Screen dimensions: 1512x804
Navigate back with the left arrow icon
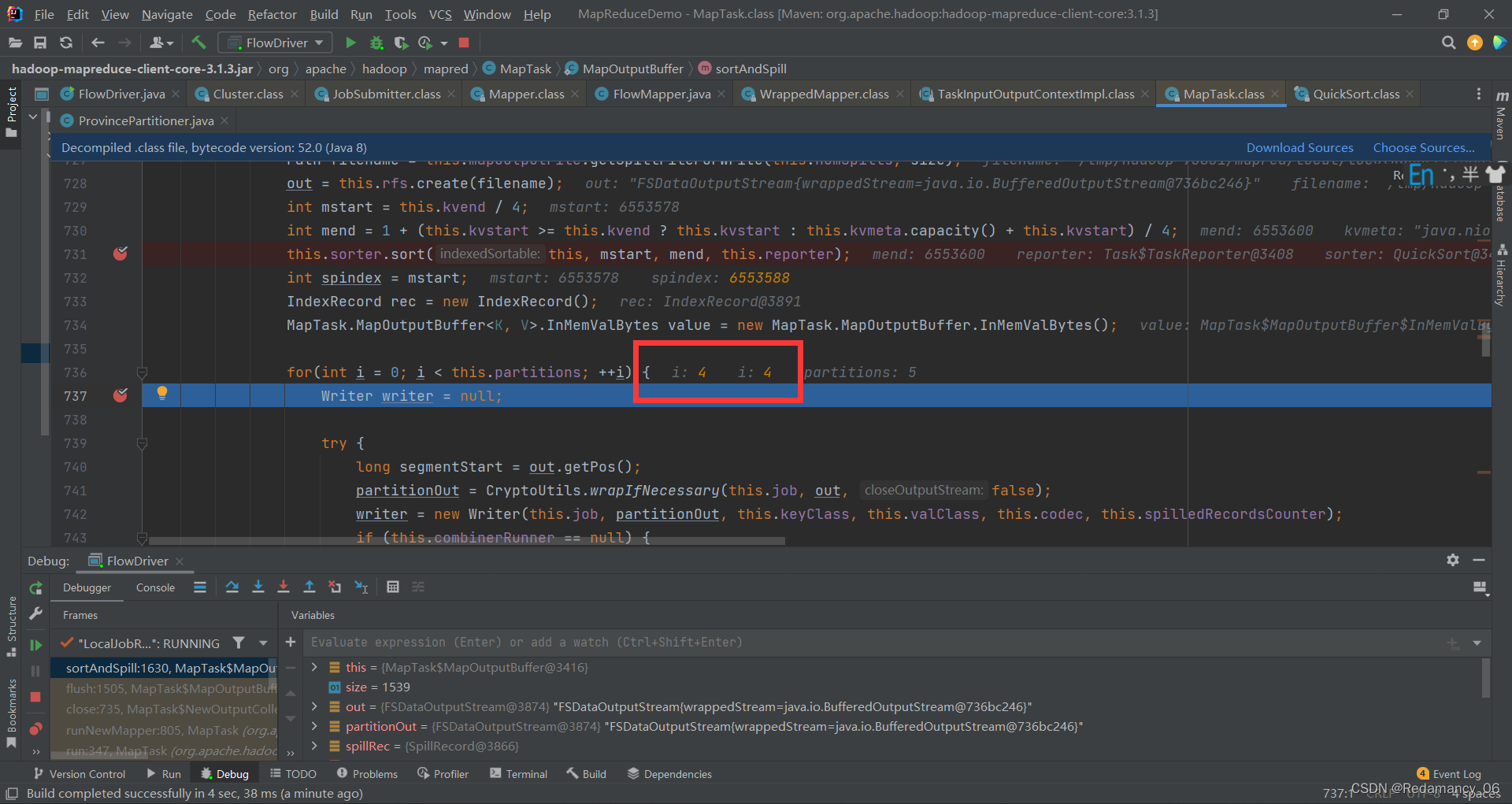[x=98, y=43]
